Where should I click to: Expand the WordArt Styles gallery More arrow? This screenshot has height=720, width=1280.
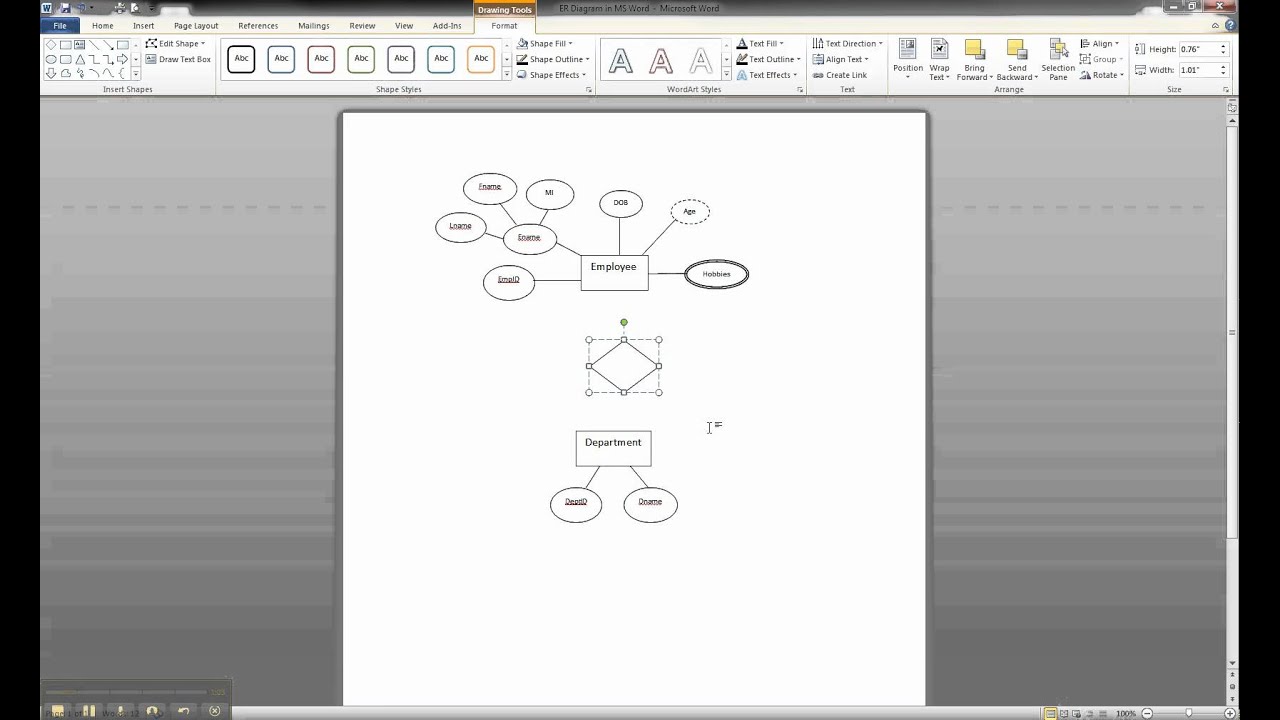coord(726,75)
